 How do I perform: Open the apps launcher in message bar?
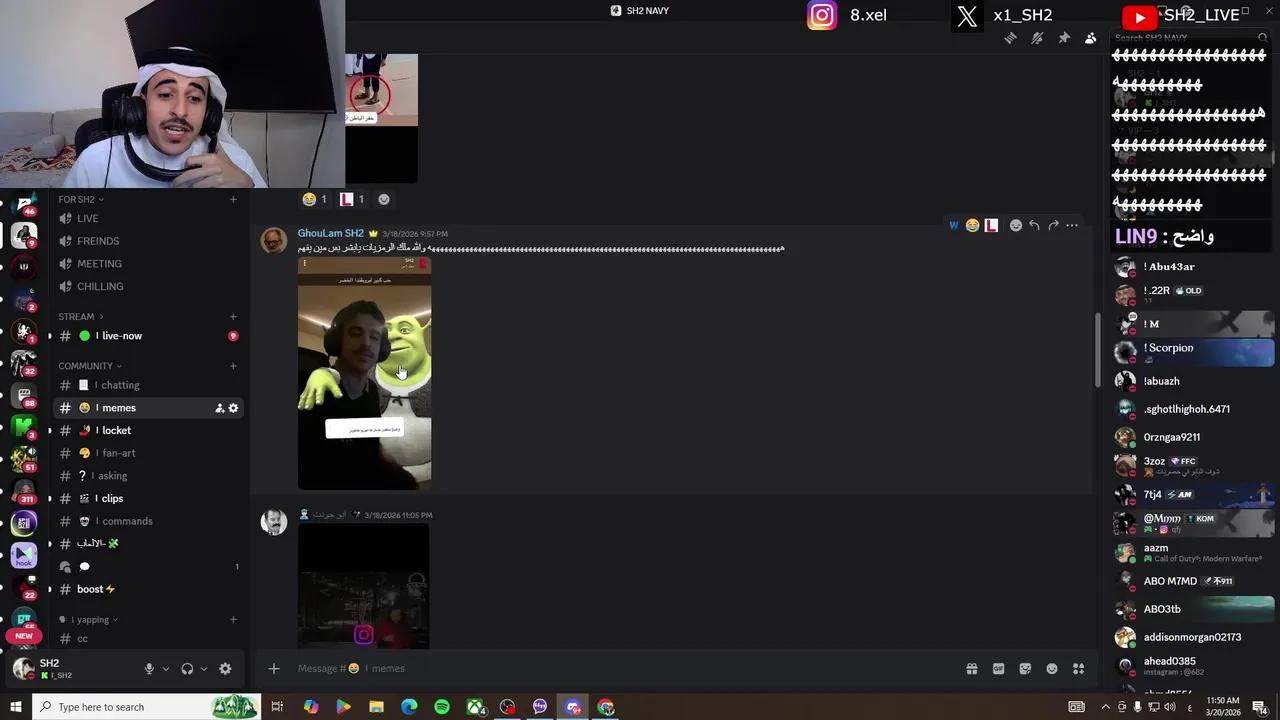pyautogui.click(x=1078, y=669)
